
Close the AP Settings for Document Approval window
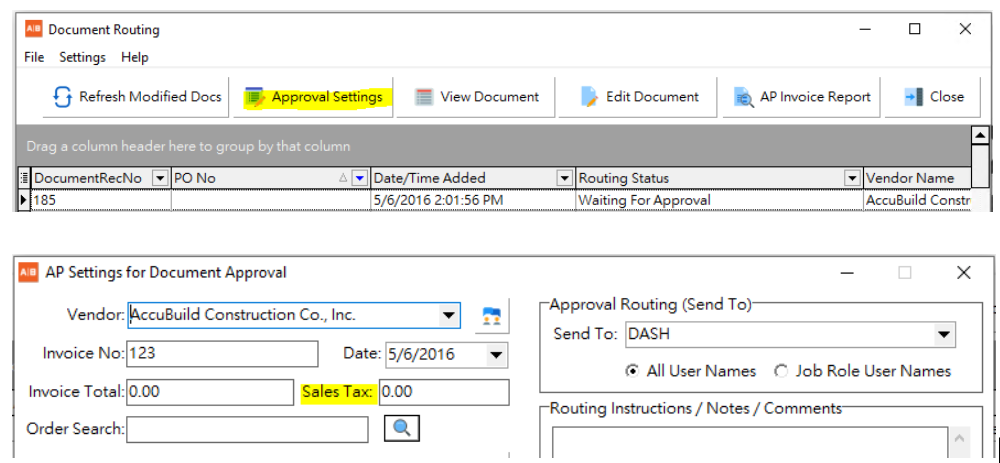point(964,273)
